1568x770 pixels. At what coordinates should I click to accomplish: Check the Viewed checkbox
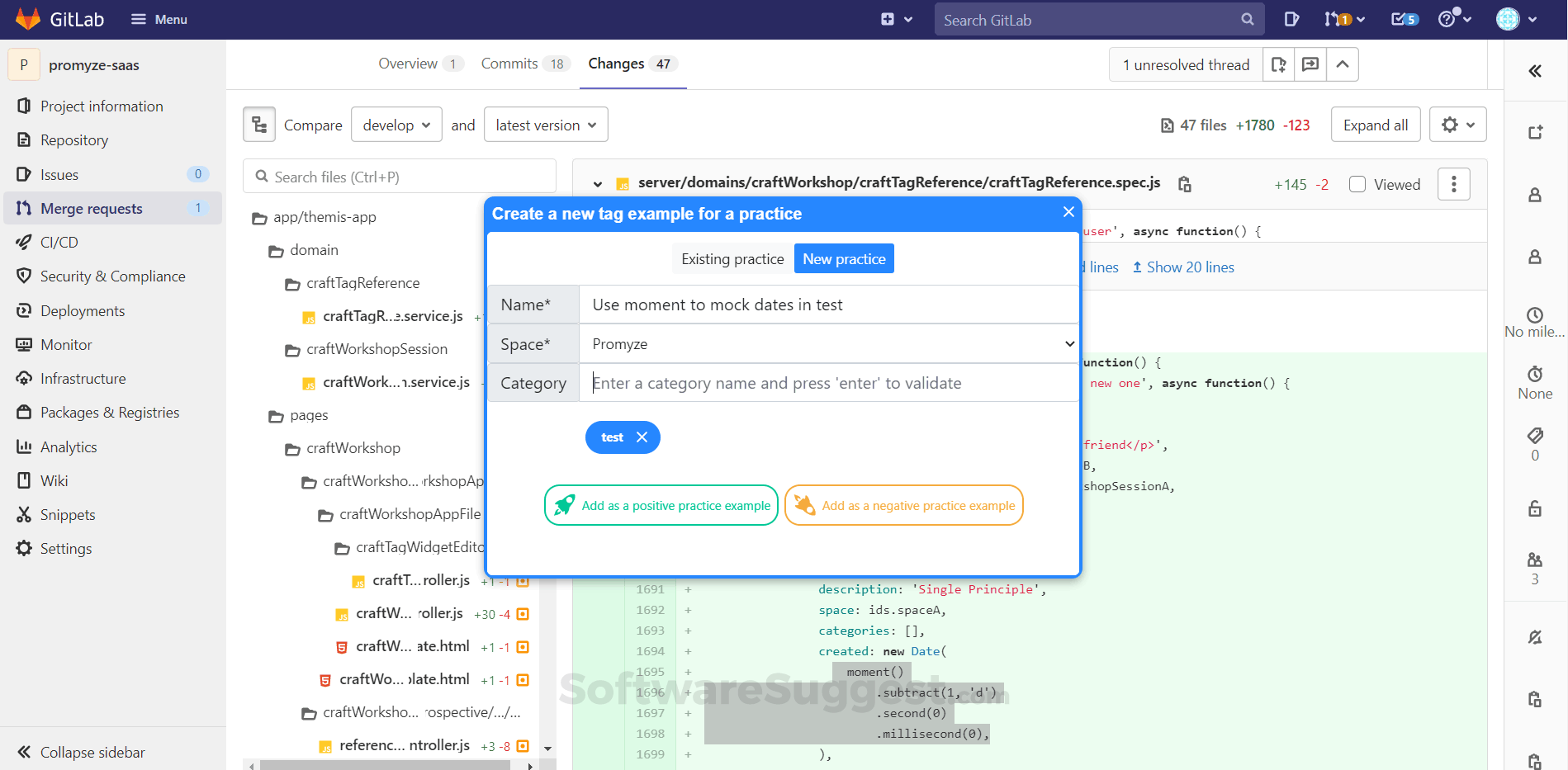click(1357, 184)
